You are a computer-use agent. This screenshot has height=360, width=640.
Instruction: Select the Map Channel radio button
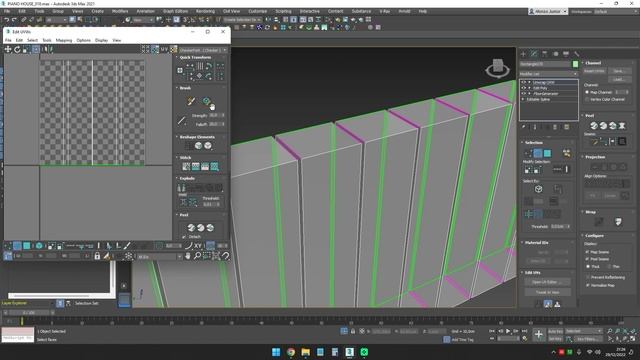pos(587,92)
